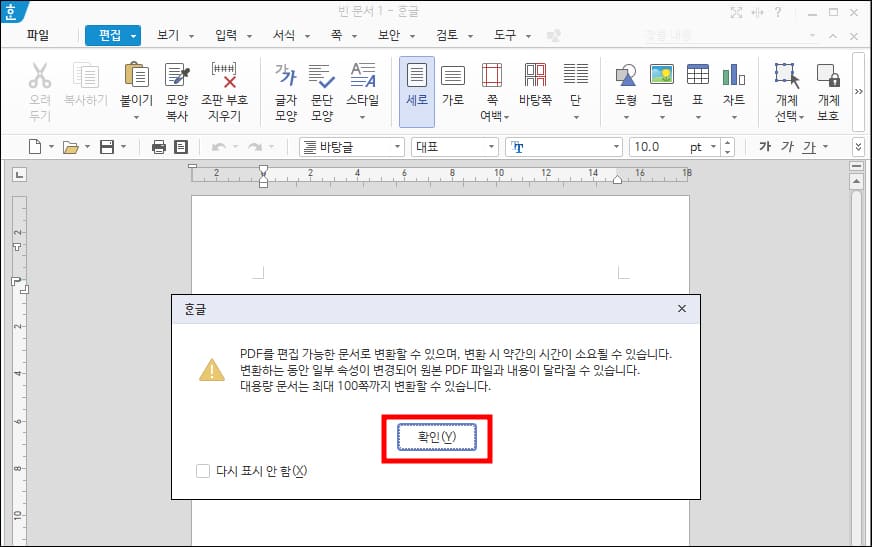Screen dimensions: 872x547
Task: Insert a Shape (도형) from the ribbon
Action: pyautogui.click(x=626, y=75)
